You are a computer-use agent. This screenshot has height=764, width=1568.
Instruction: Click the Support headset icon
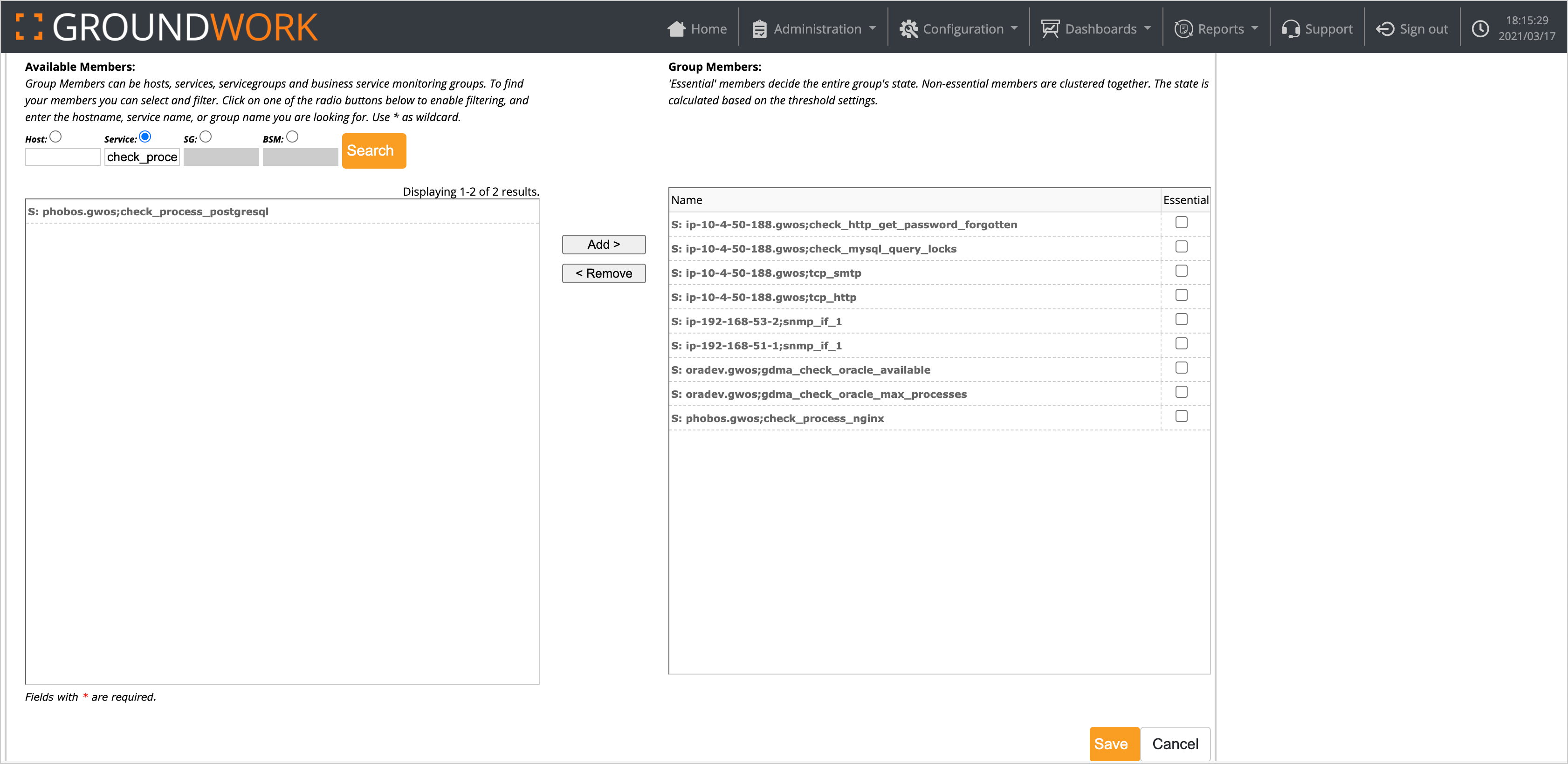pos(1291,28)
